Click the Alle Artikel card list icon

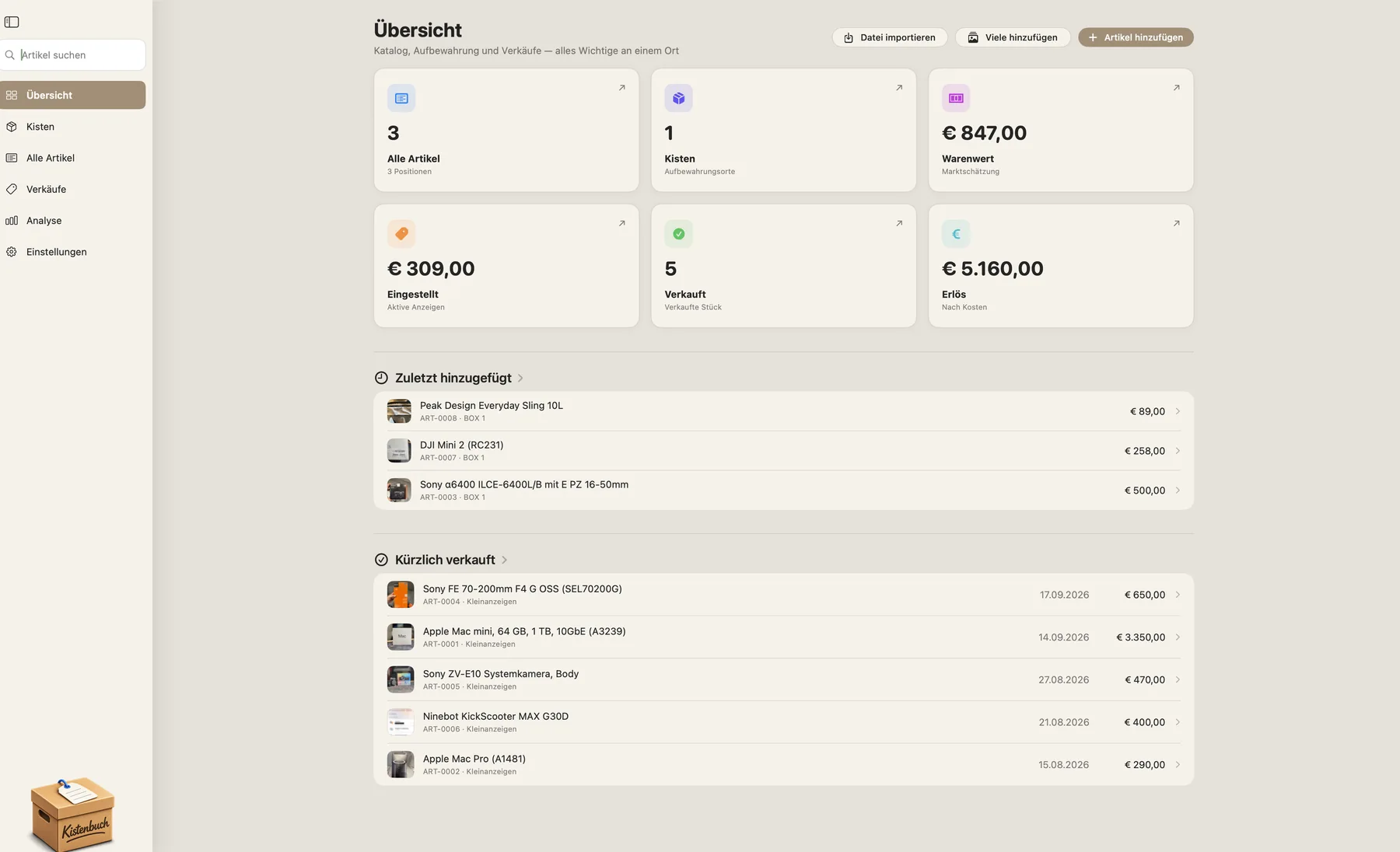[x=401, y=98]
